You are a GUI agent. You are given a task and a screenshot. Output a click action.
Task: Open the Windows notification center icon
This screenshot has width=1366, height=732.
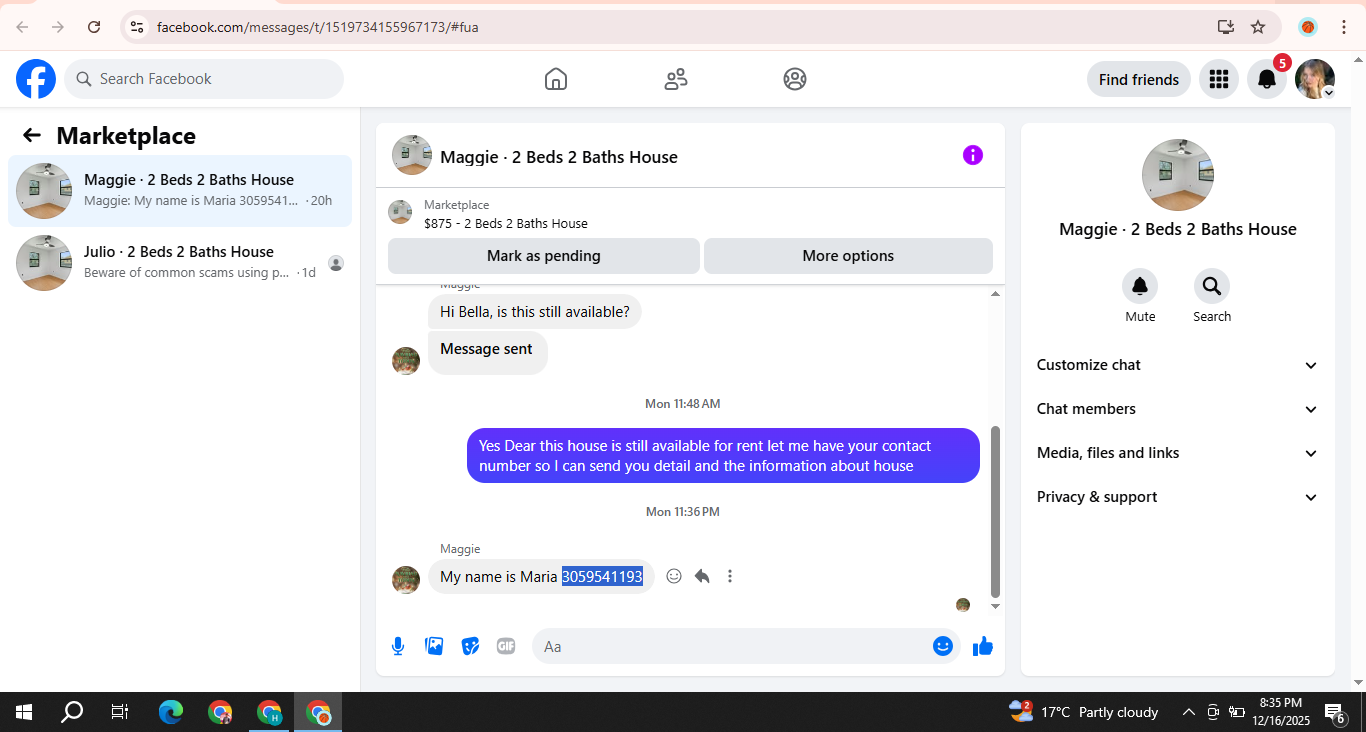tap(1334, 712)
